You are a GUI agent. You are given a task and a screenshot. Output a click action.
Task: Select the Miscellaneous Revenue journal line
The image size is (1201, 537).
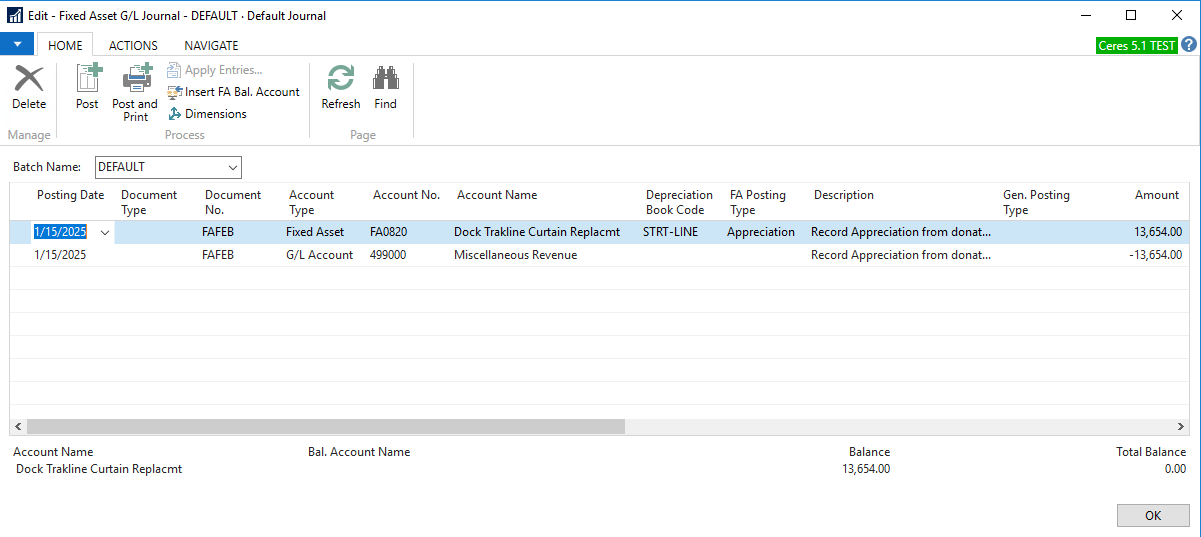point(515,255)
